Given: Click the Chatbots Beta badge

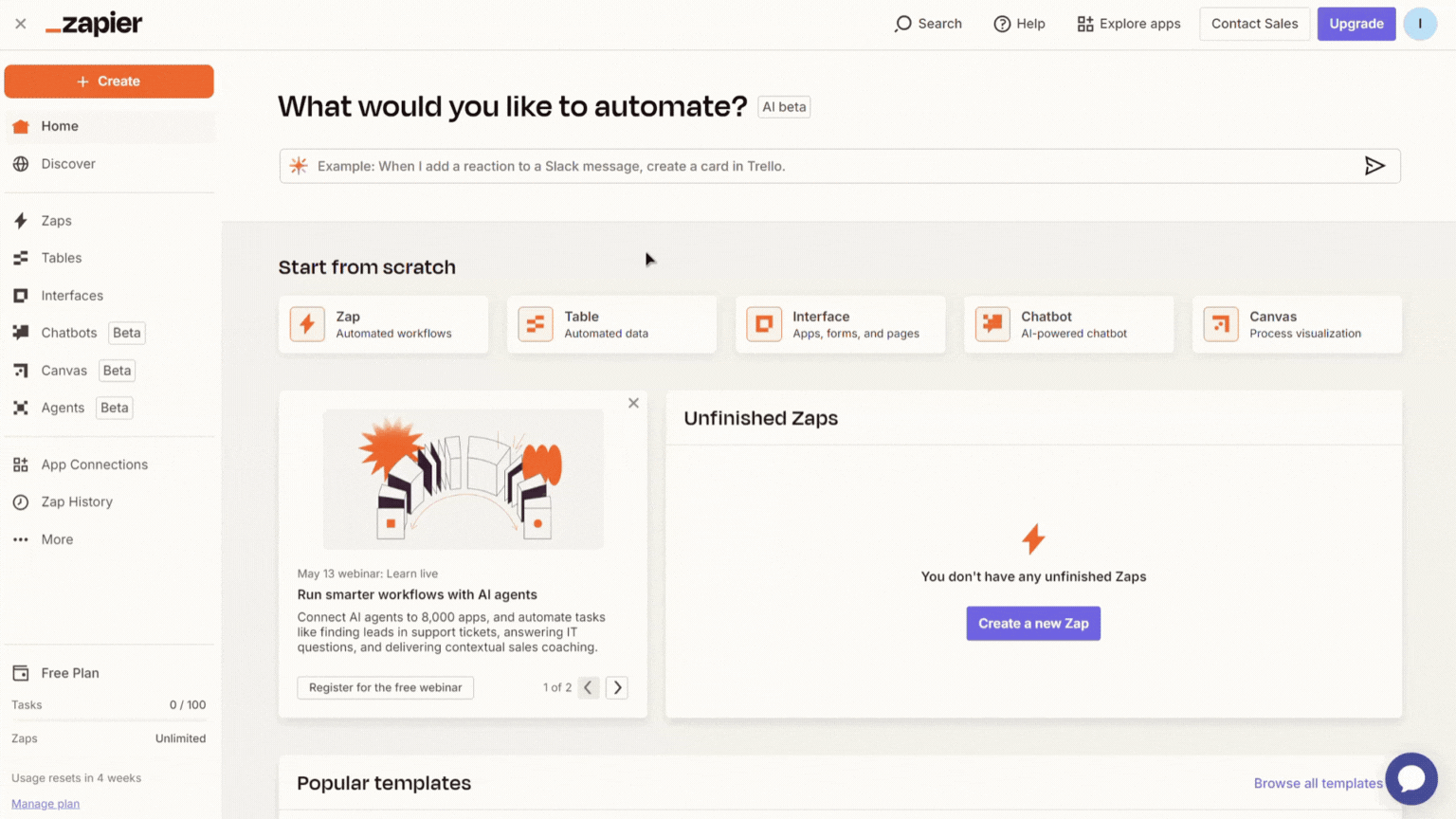Looking at the screenshot, I should [126, 333].
